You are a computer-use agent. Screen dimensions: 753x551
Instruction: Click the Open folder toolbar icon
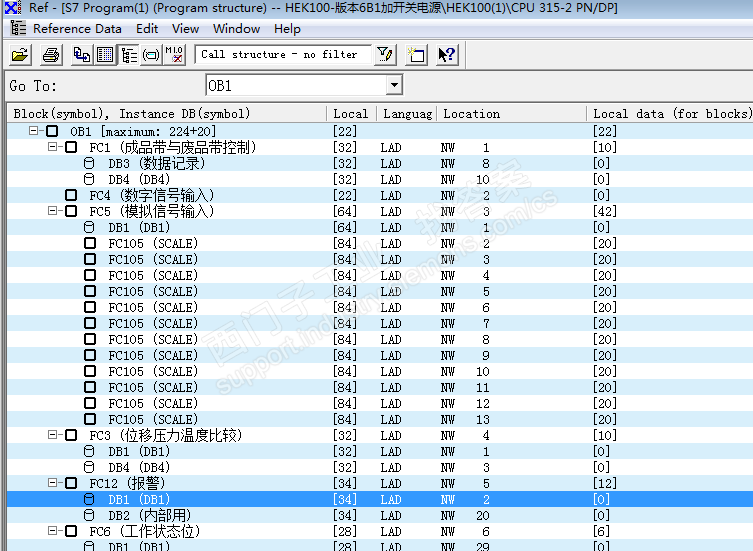20,54
